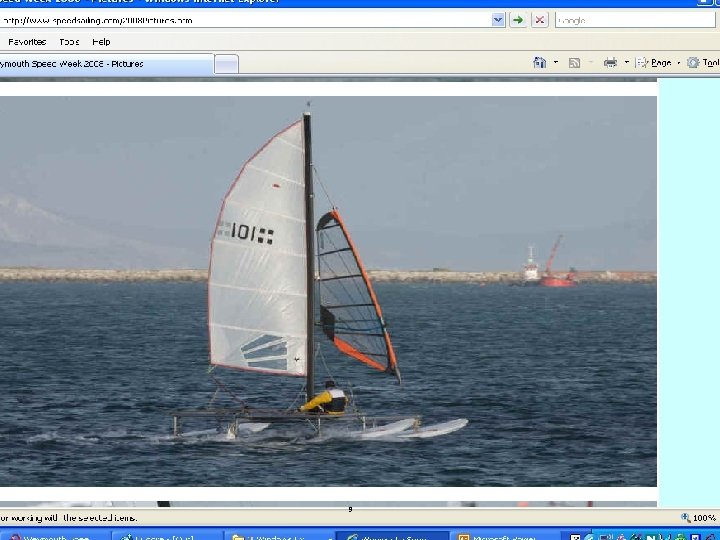Switch to Microsoft taskbar window button
Viewport: 720px width, 540px height.
coord(505,537)
